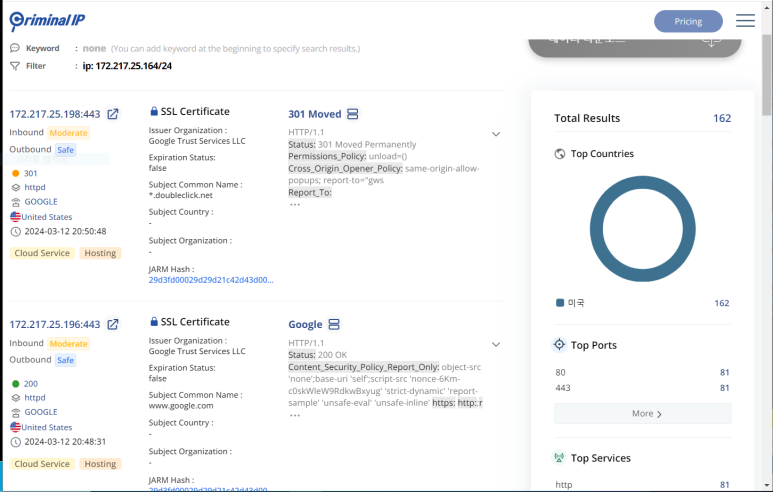The height and width of the screenshot is (492, 773).
Task: Click the *.doubleclick.net common name
Action: tap(180, 195)
